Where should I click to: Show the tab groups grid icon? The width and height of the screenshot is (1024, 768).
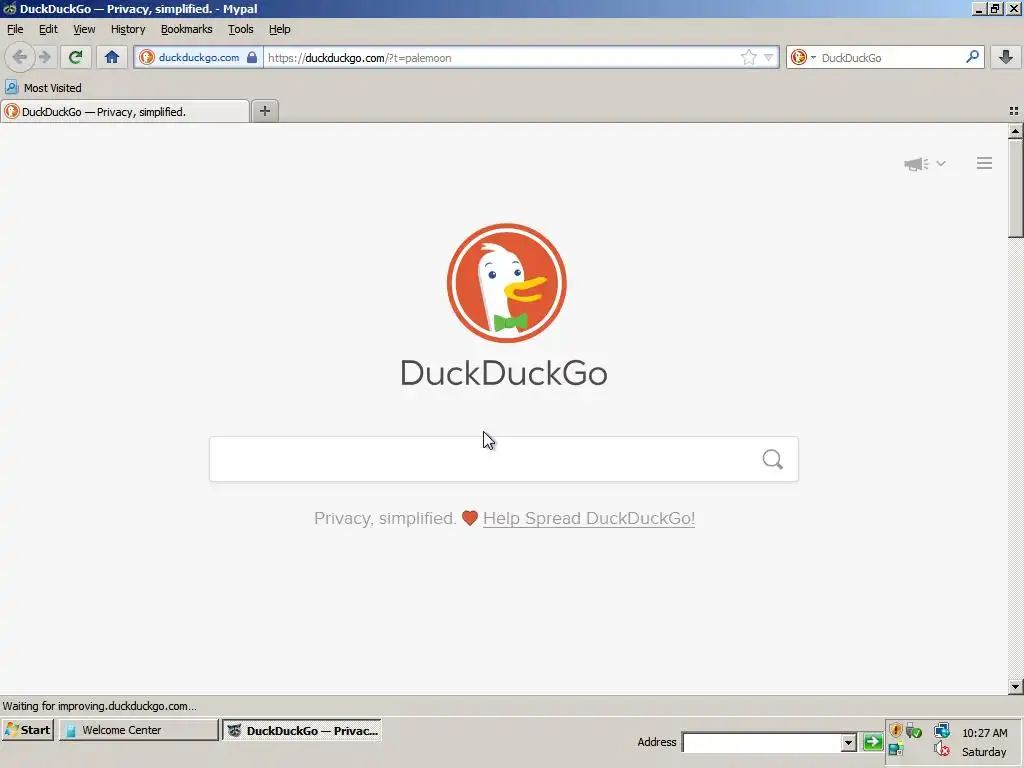1014,111
